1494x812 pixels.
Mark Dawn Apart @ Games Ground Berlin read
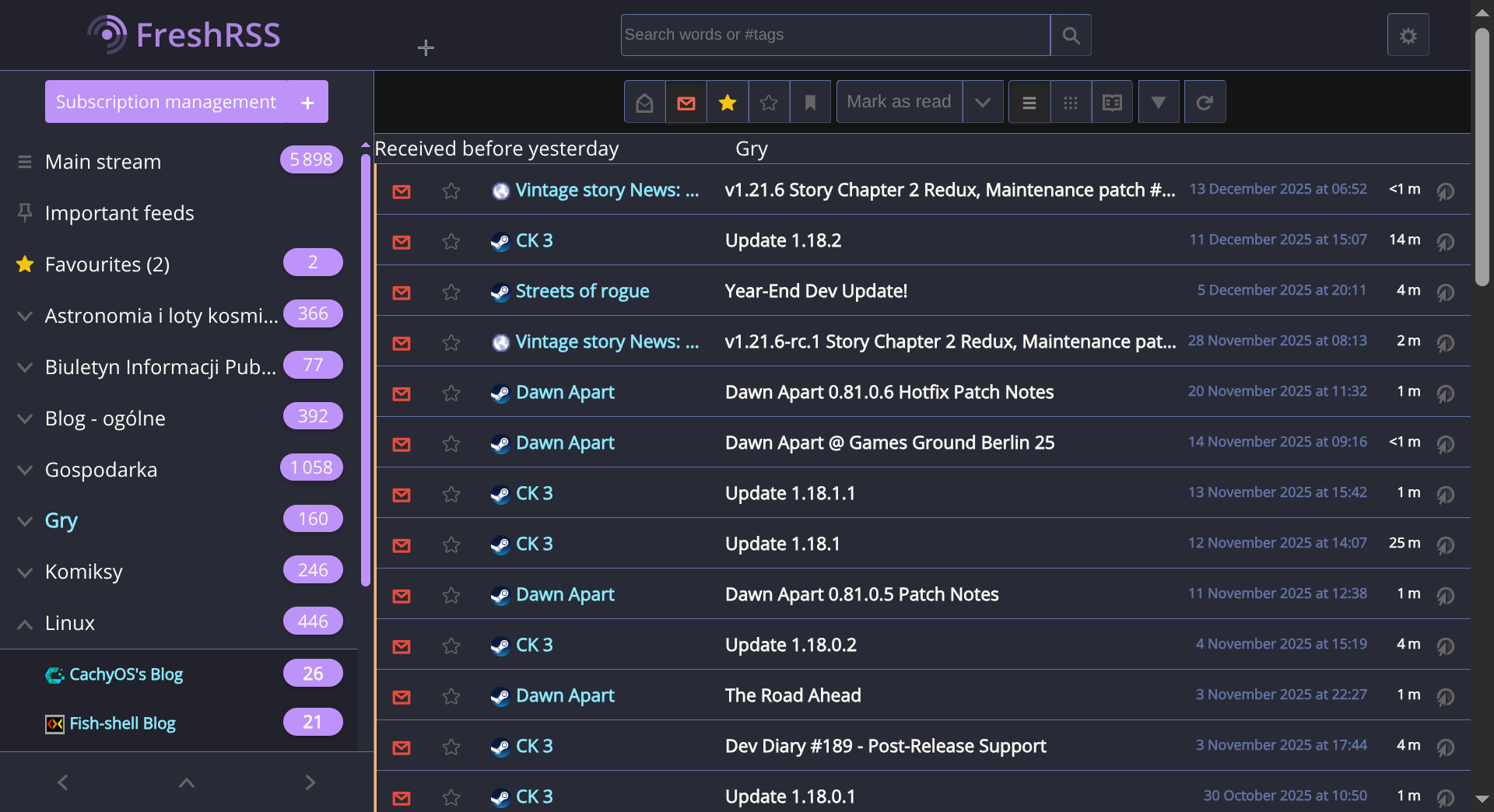402,444
